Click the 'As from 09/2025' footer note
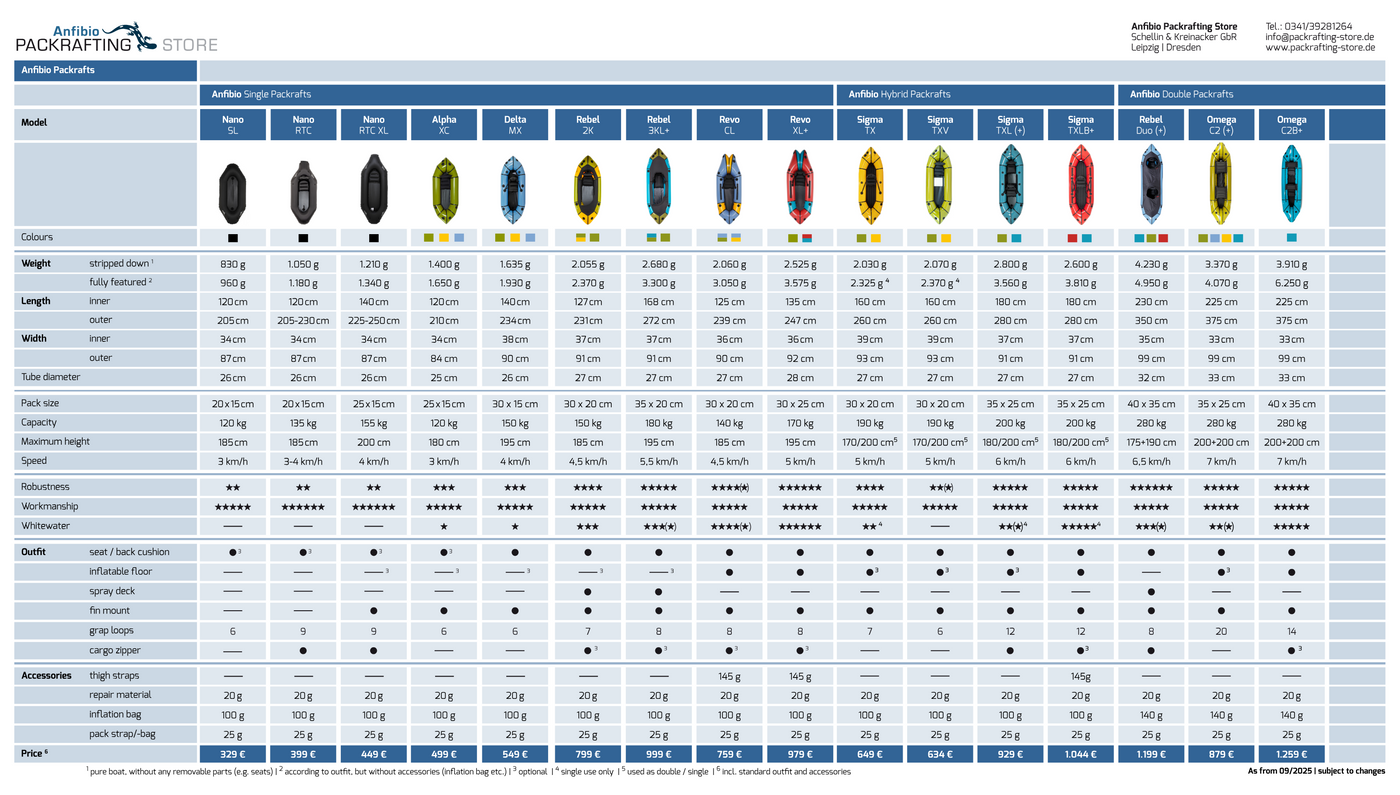This screenshot has width=1400, height=795. tap(1316, 771)
